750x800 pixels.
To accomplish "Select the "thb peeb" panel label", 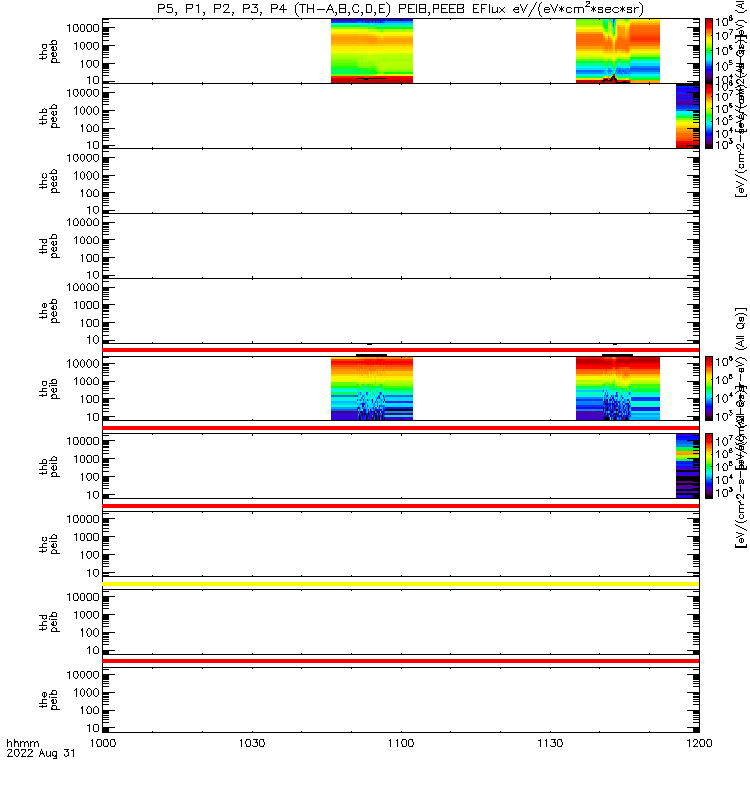I will pyautogui.click(x=49, y=116).
